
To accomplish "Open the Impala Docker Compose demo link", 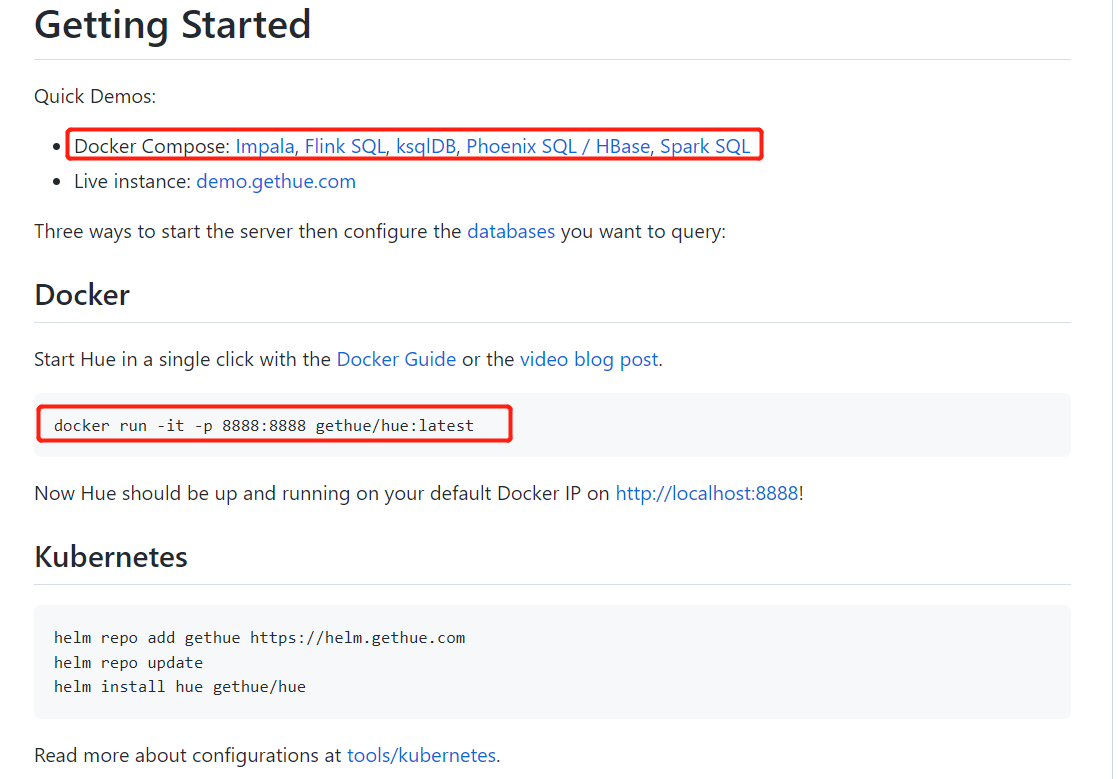I will pyautogui.click(x=265, y=146).
